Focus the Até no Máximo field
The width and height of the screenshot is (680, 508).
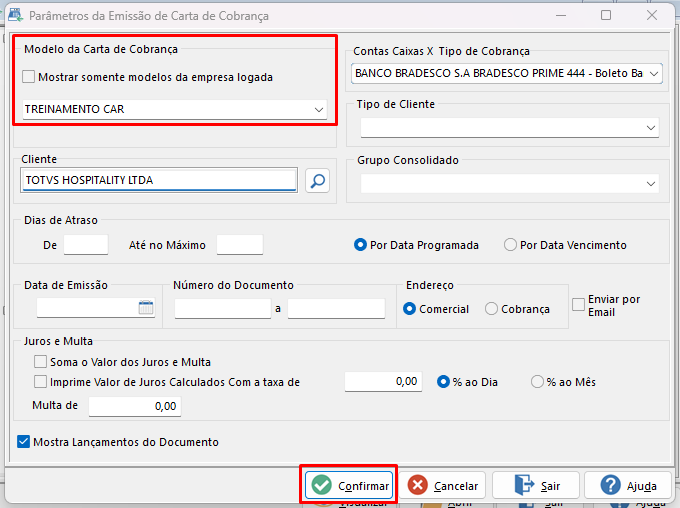(240, 245)
